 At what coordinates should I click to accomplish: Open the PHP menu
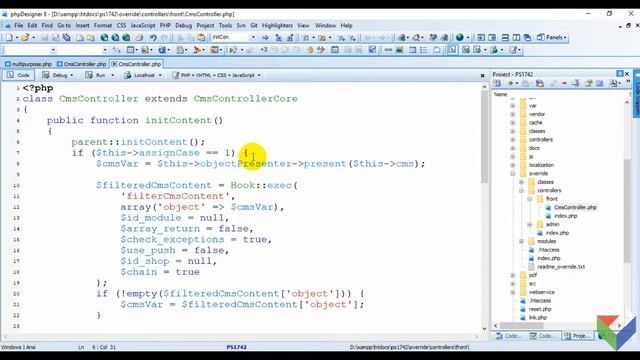(165, 25)
